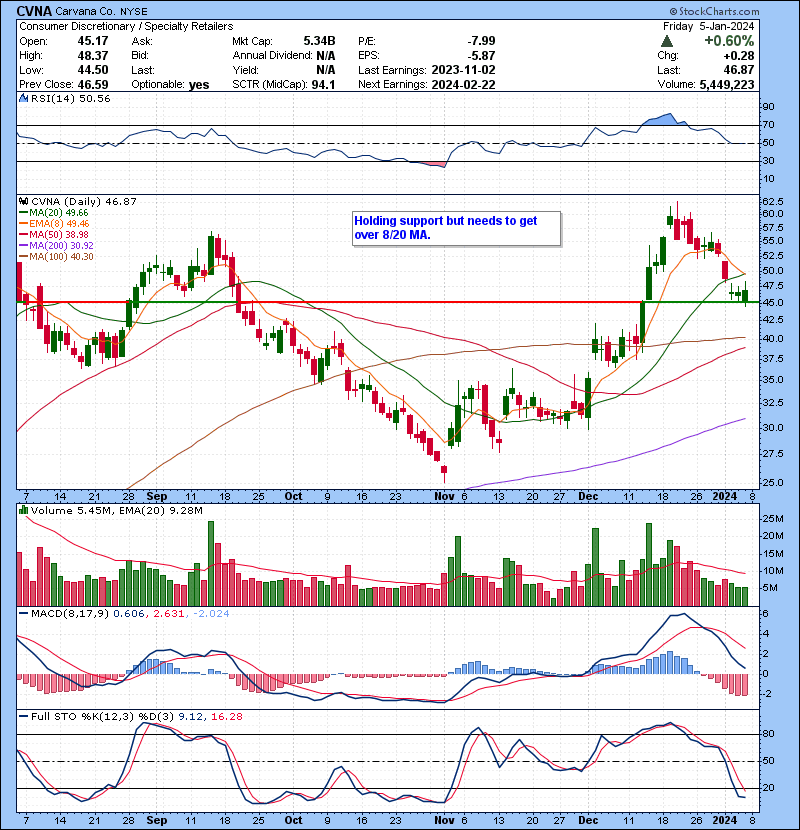Click the MA(100) 40.30 legend entry
The width and height of the screenshot is (800, 830).
click(56, 257)
